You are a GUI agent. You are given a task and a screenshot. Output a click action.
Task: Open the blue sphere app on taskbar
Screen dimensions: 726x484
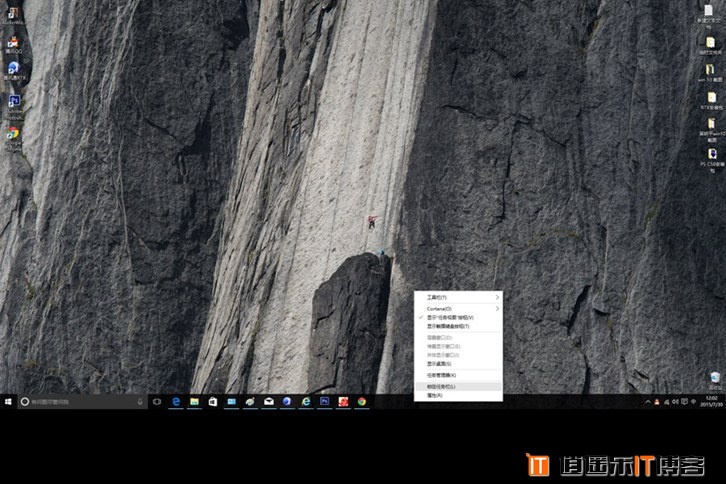pos(287,402)
